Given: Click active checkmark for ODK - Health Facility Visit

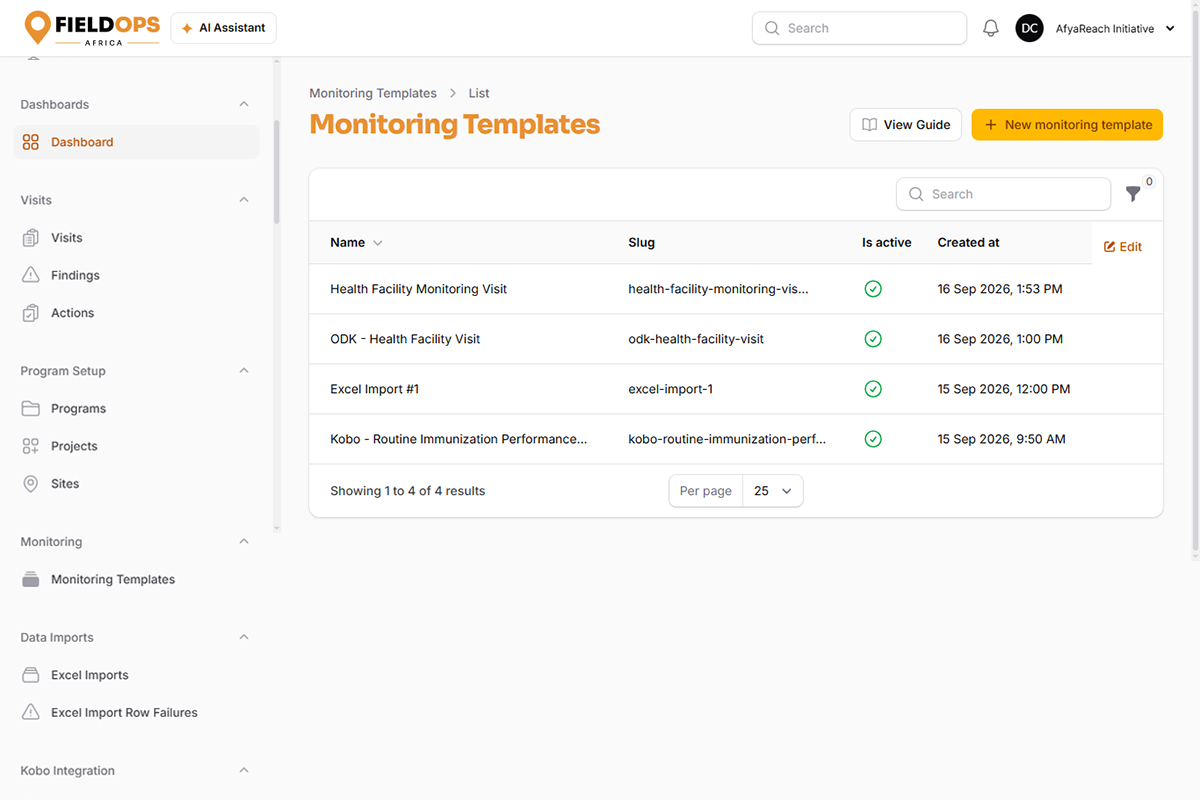Looking at the screenshot, I should [873, 339].
